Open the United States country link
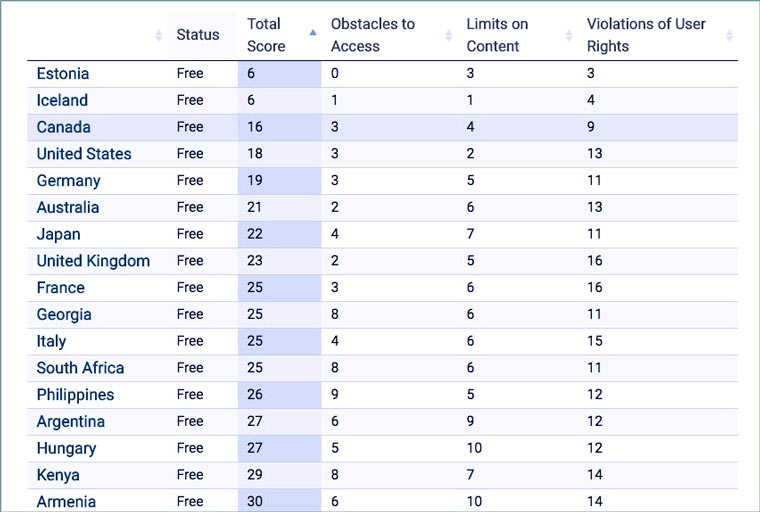Screen dimensions: 760x512 84,154
